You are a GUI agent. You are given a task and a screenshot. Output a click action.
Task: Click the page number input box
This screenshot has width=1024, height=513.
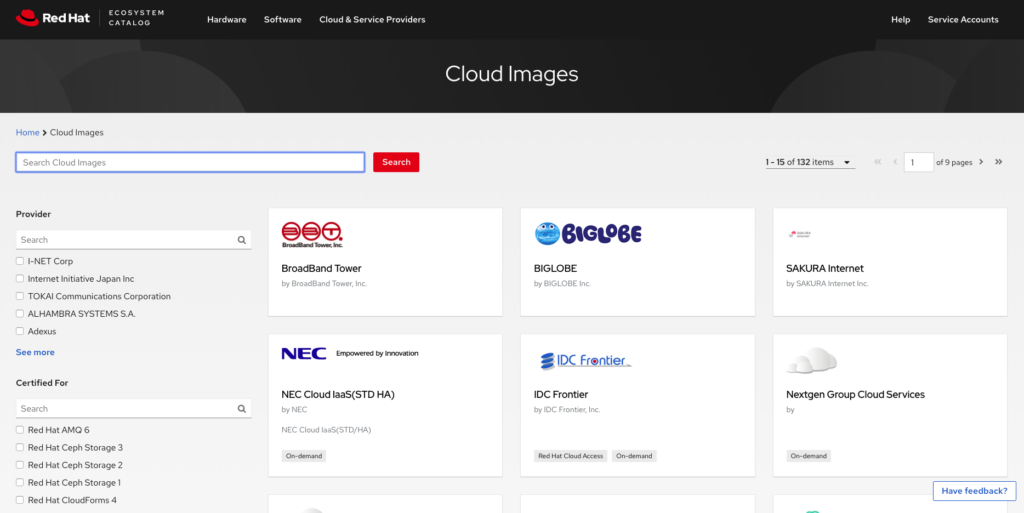(919, 163)
